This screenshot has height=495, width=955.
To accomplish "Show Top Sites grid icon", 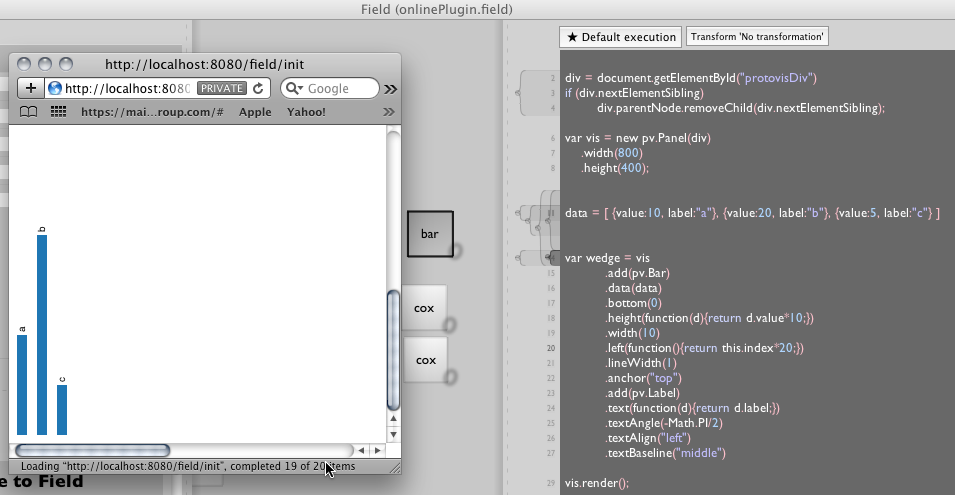I will point(58,111).
